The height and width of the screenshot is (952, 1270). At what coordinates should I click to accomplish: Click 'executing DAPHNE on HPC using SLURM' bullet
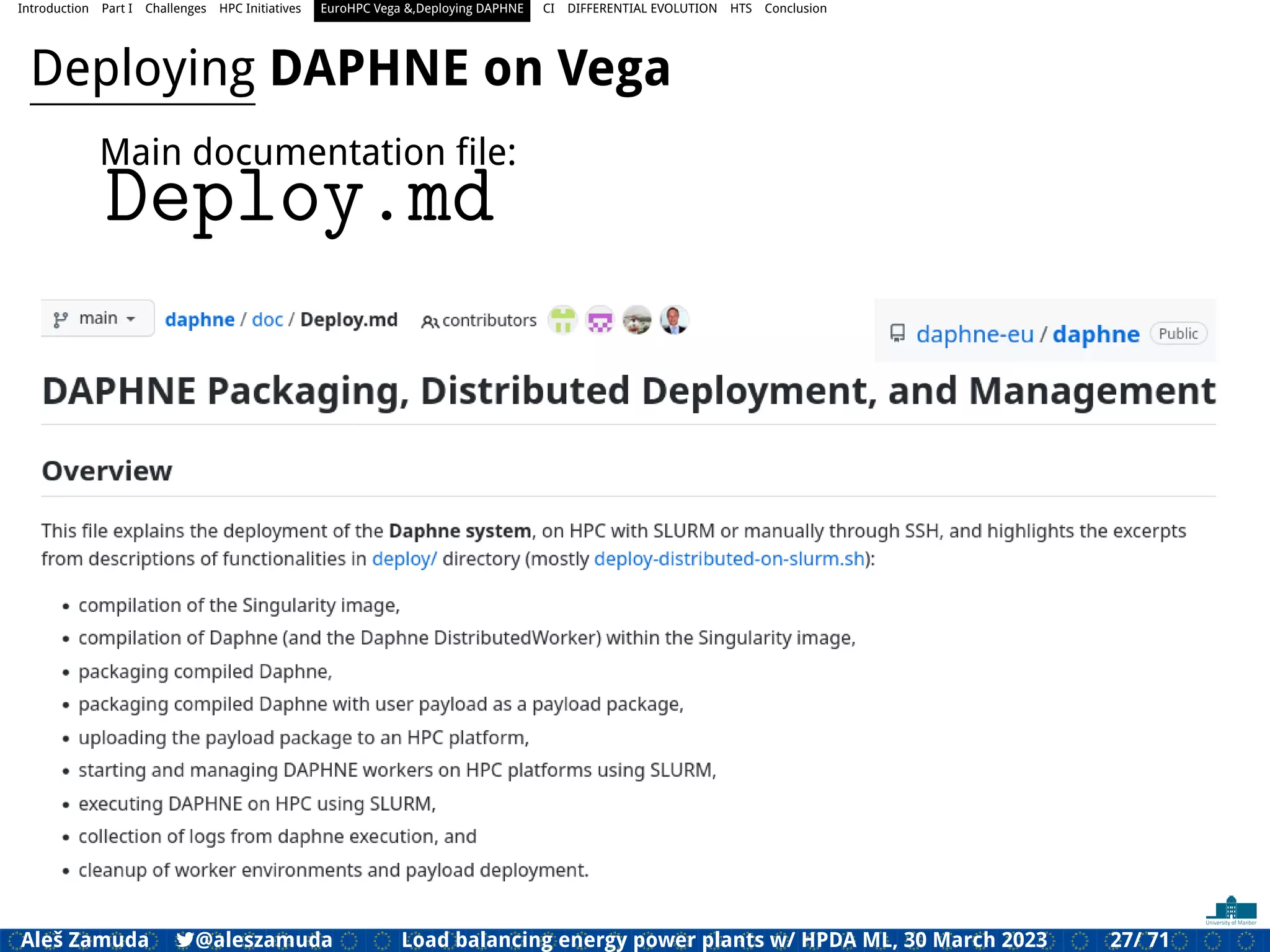[257, 804]
